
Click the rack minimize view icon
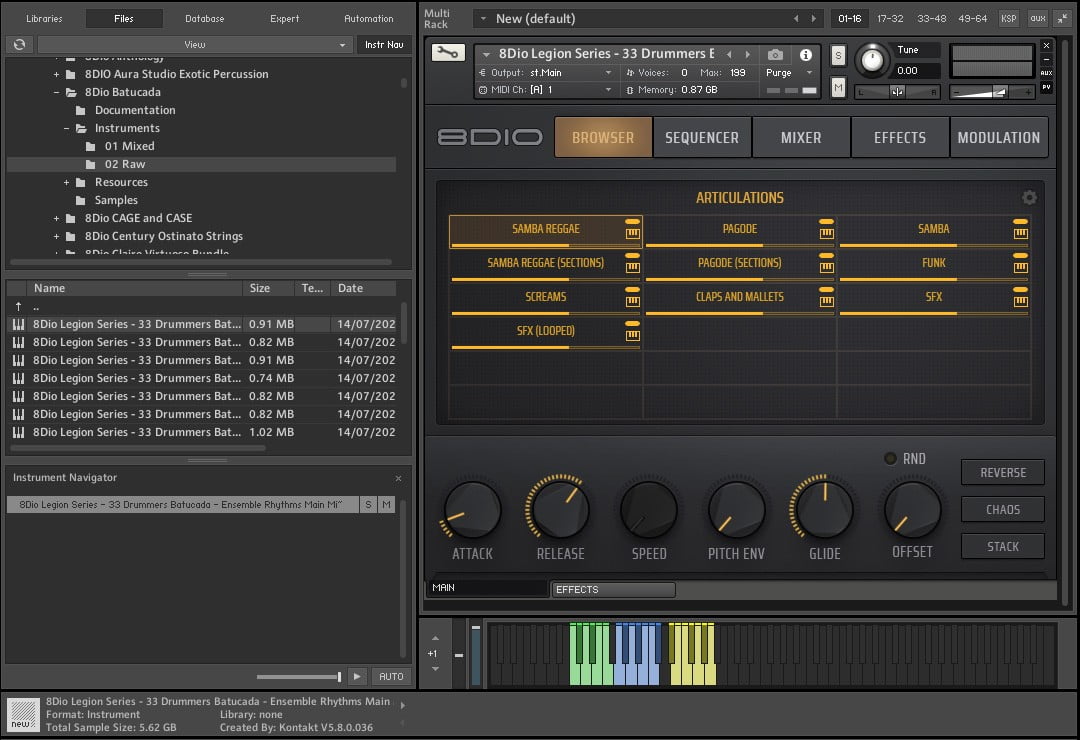point(1063,19)
